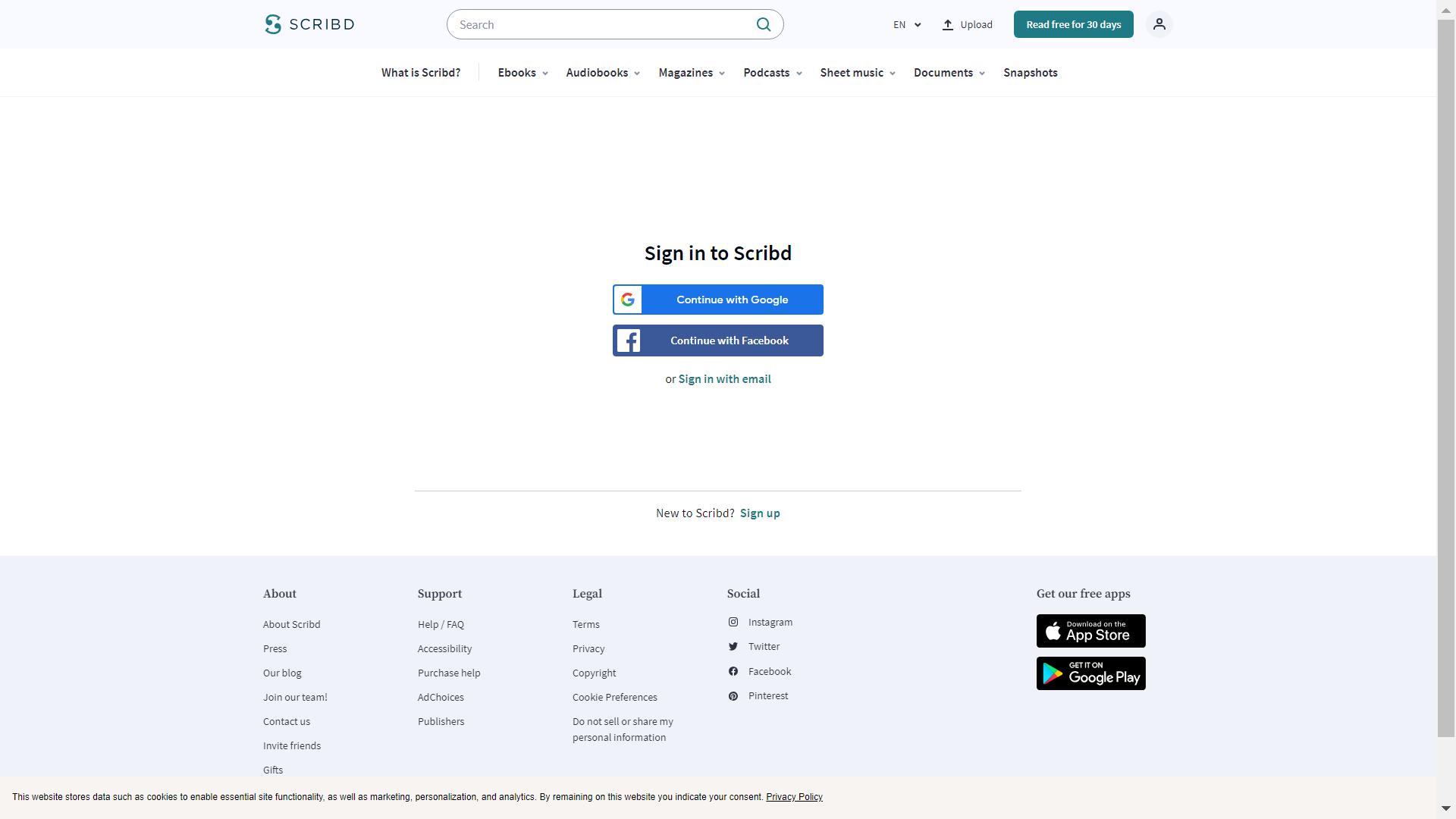This screenshot has width=1456, height=819.
Task: Open Purchase help link
Action: point(449,673)
